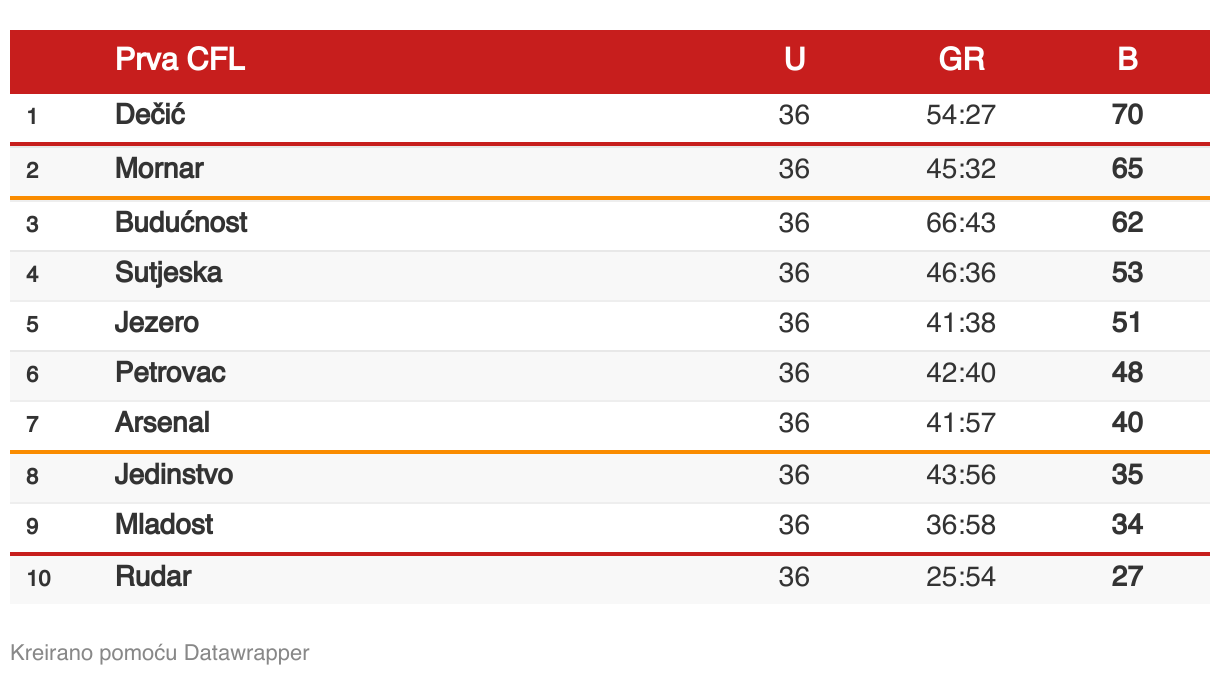Click Mornar's 65 points value

click(1127, 169)
